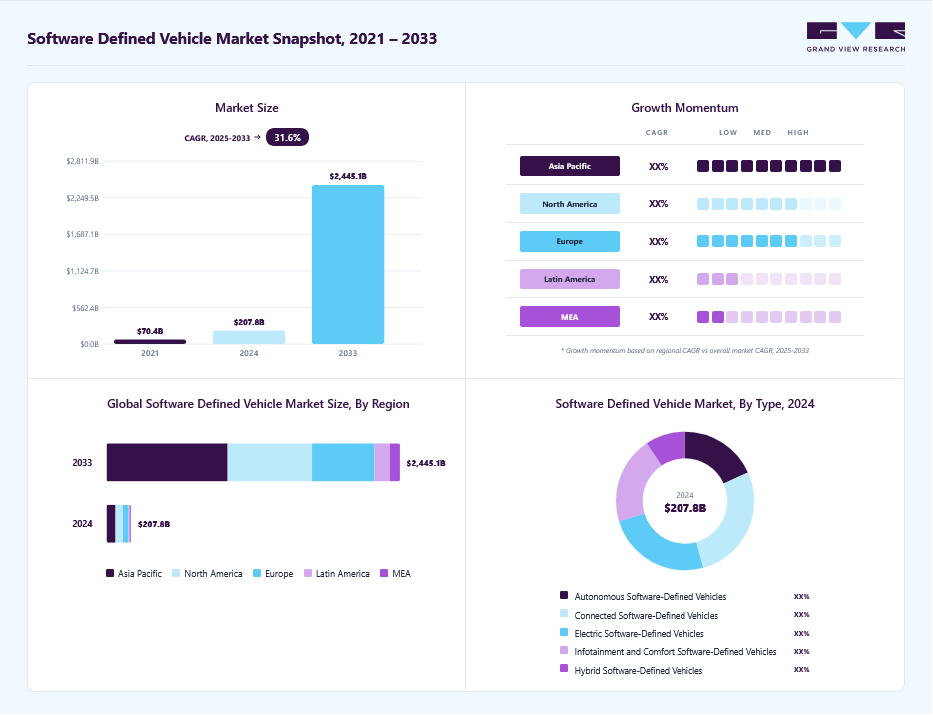Click the Asia Pacific legend swatch

(110, 573)
